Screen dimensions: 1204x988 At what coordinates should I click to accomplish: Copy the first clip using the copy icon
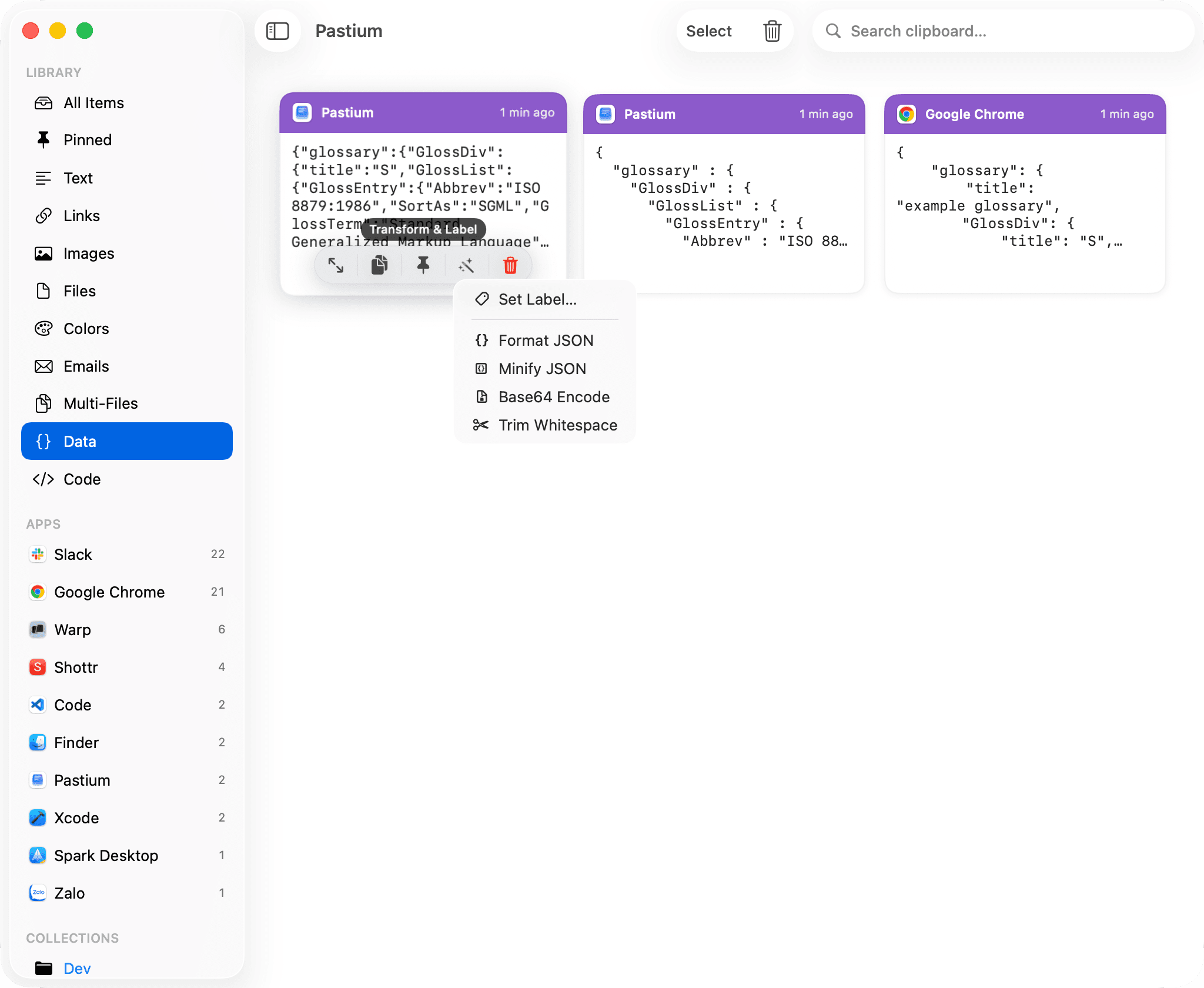(x=380, y=265)
